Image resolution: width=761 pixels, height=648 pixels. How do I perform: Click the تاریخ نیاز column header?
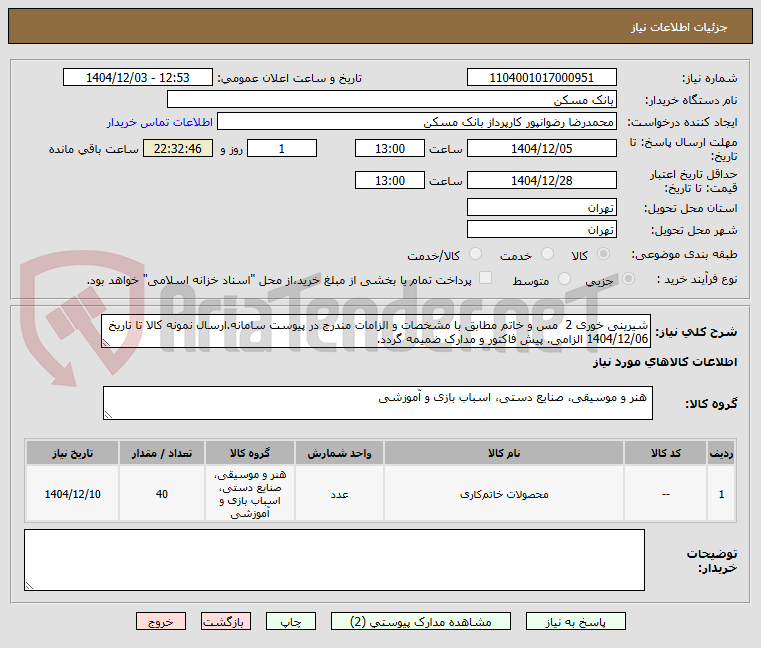pyautogui.click(x=72, y=453)
